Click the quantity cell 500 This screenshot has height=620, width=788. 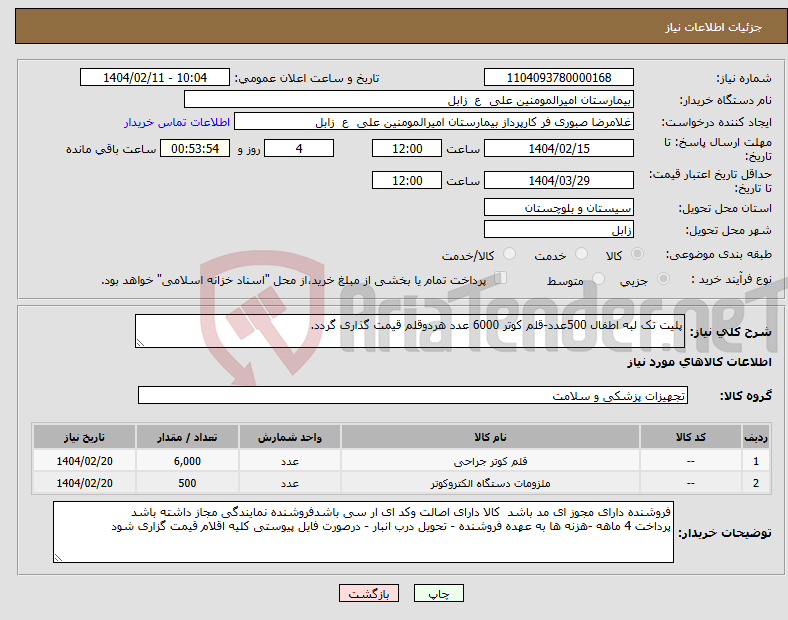pyautogui.click(x=187, y=483)
